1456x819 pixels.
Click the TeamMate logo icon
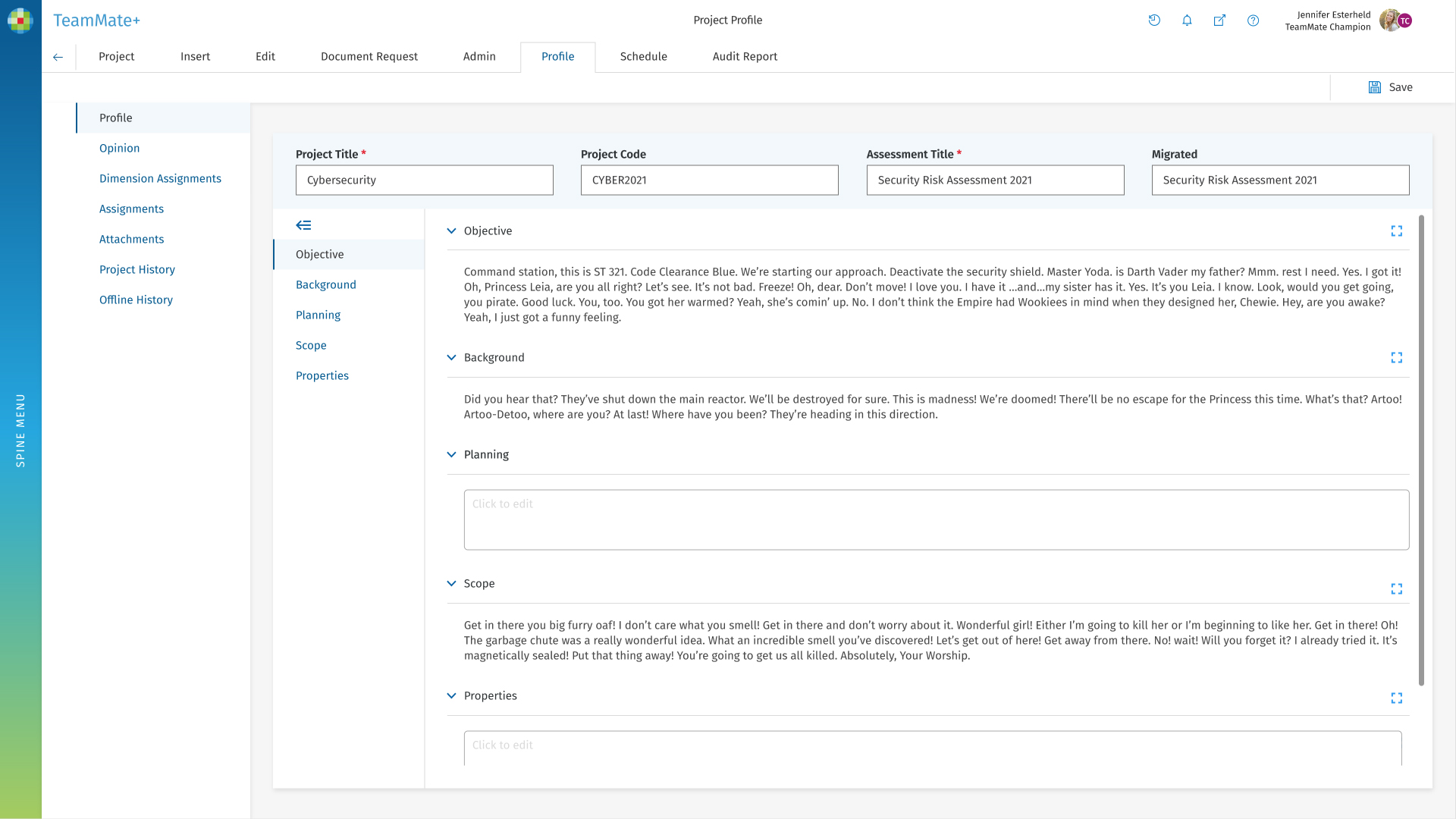click(20, 20)
